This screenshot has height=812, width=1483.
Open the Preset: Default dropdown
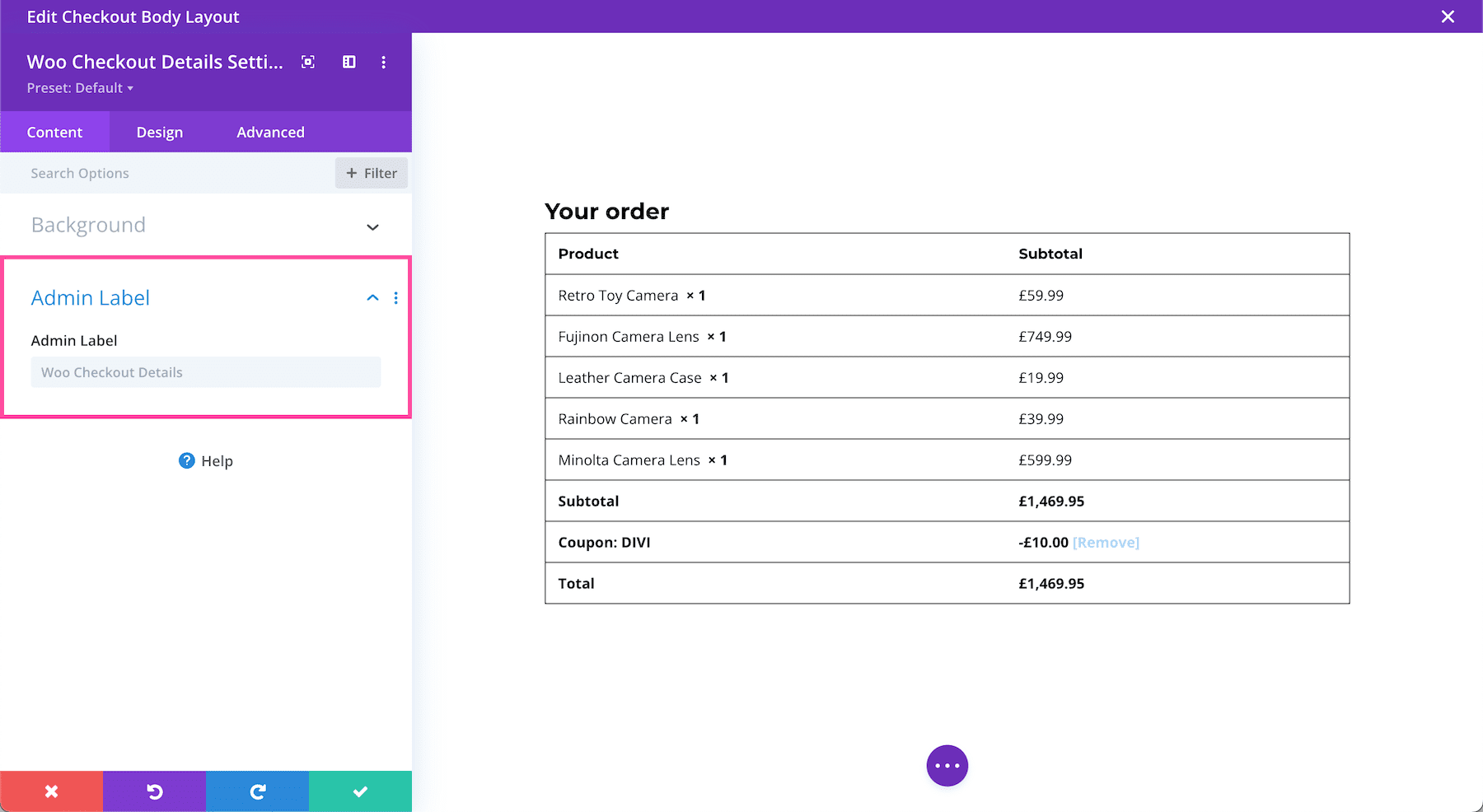click(80, 87)
